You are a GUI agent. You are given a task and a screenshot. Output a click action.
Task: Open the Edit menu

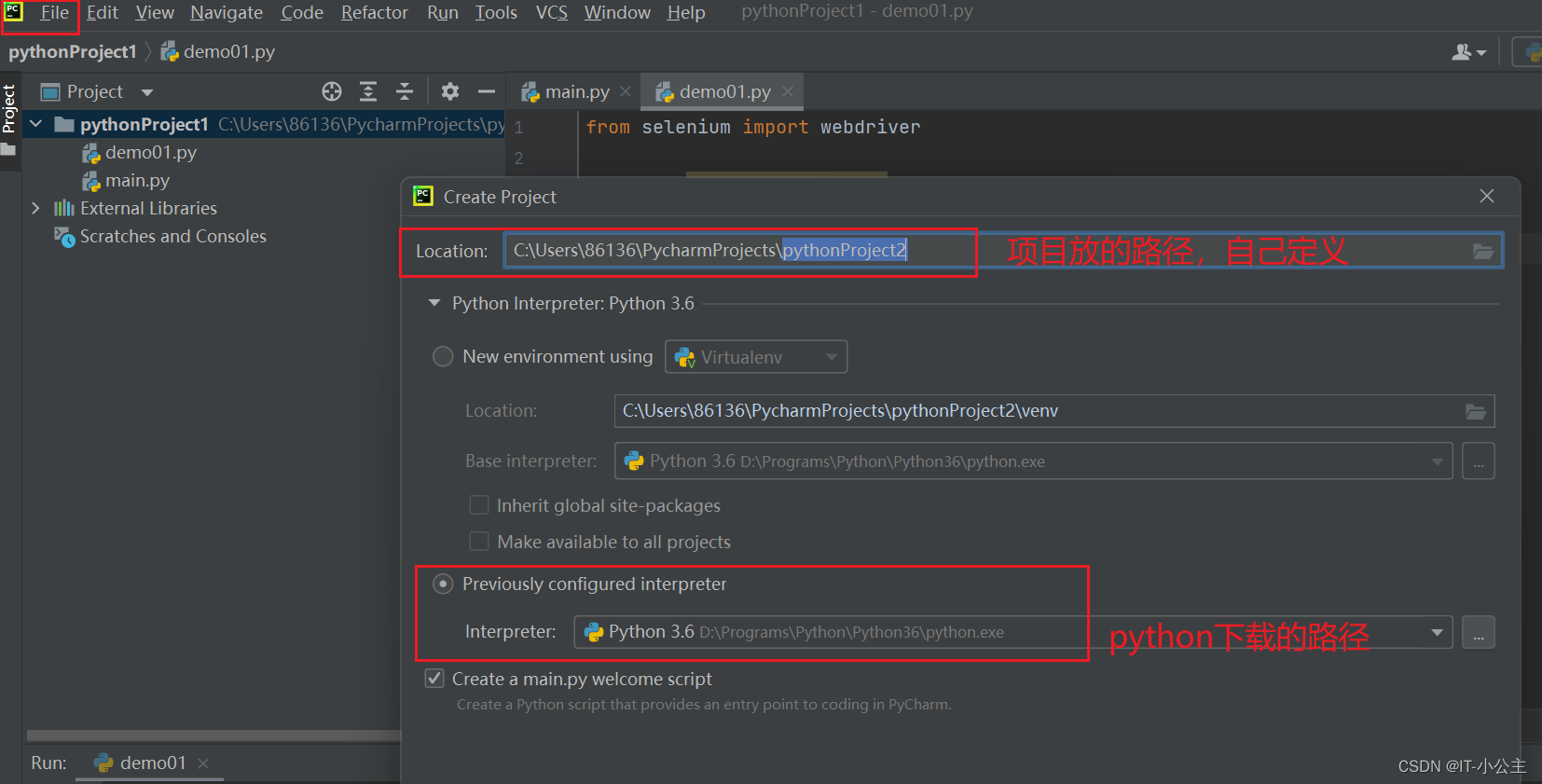click(103, 13)
